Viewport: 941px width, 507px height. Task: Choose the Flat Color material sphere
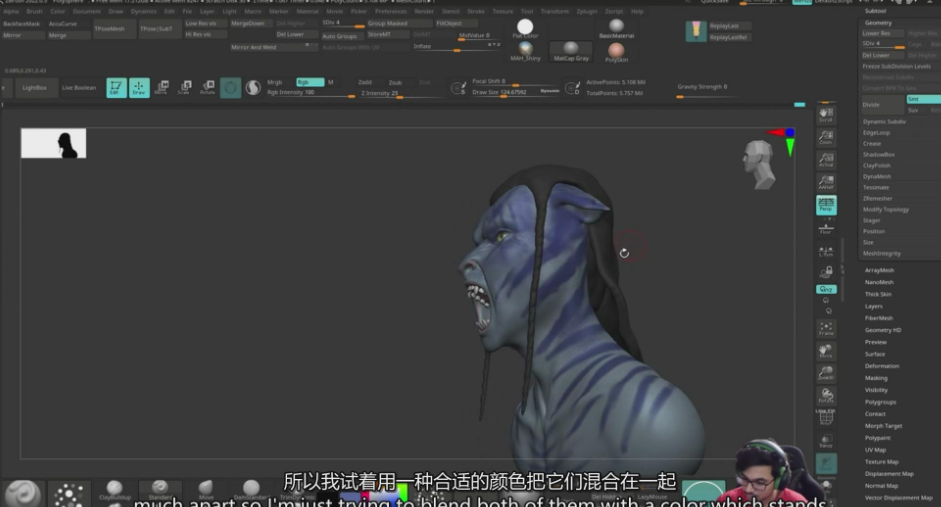tap(525, 28)
